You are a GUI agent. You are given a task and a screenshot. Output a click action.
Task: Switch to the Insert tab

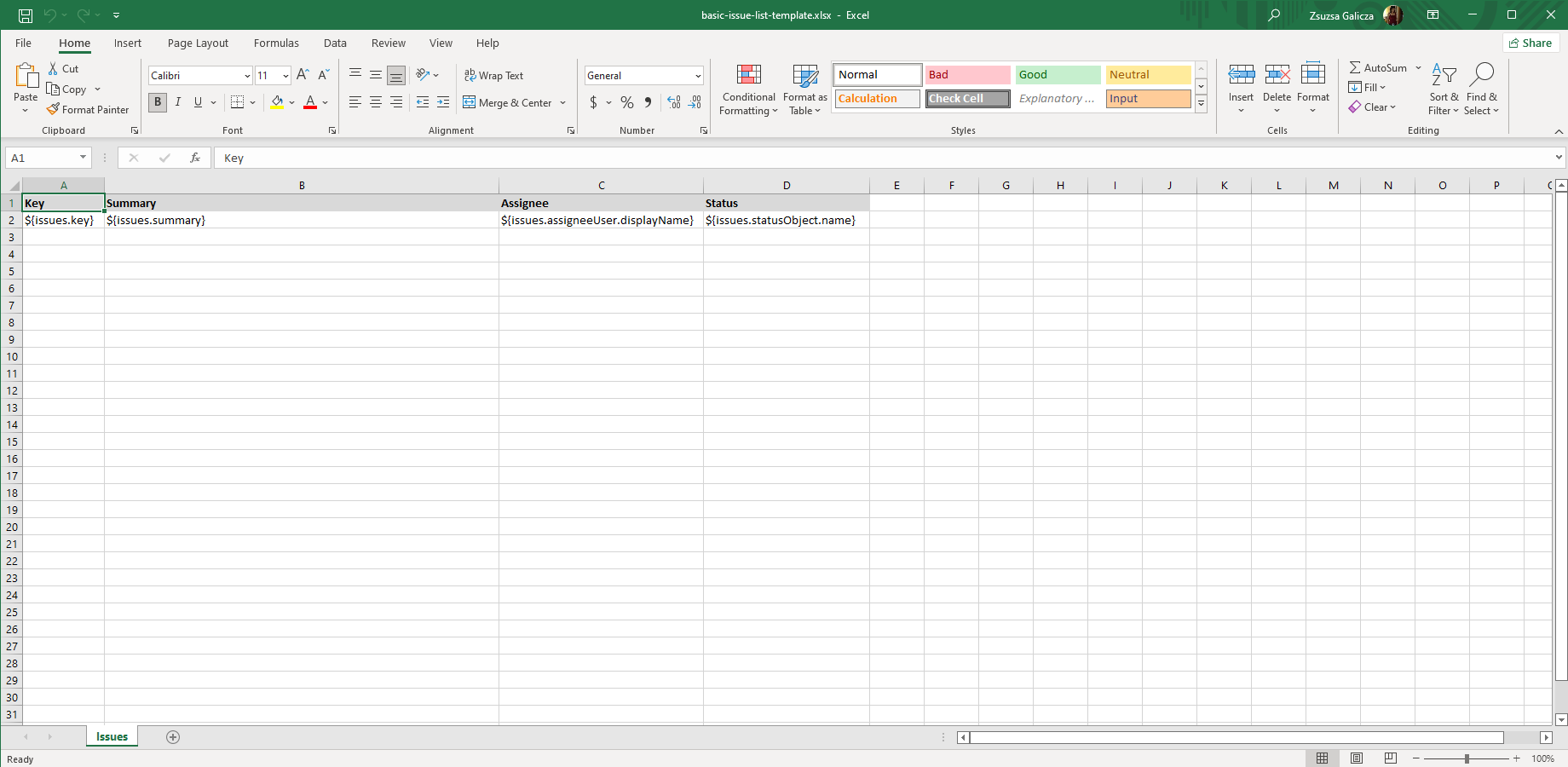point(128,43)
